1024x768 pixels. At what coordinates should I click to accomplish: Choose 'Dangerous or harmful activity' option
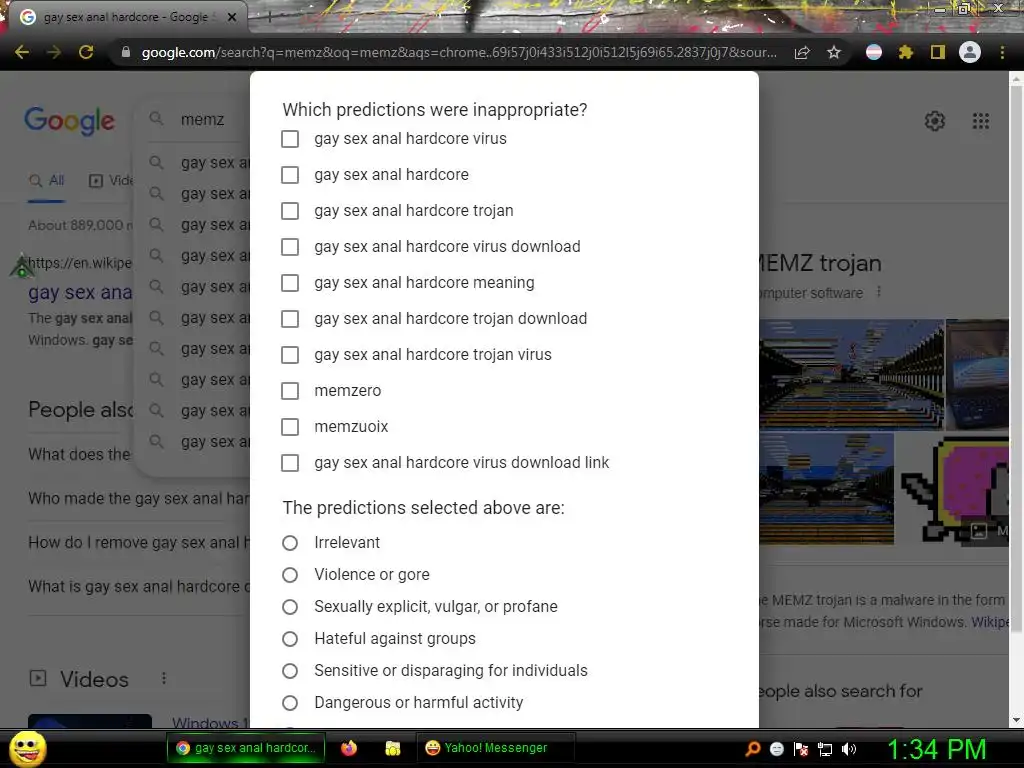[290, 703]
